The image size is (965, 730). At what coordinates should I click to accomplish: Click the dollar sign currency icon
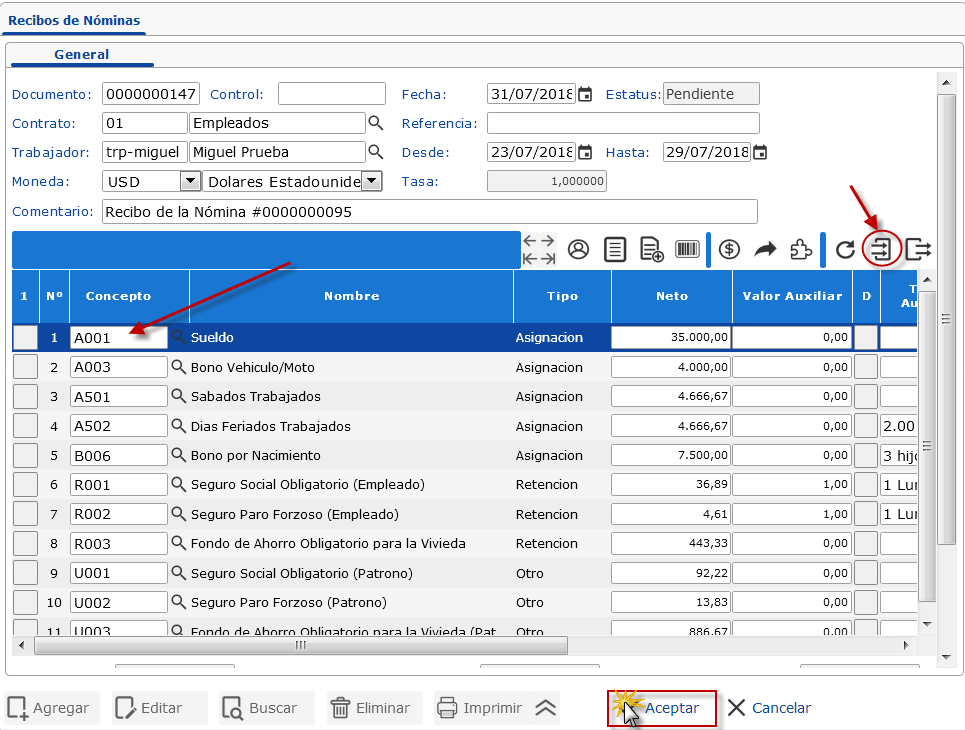(729, 250)
